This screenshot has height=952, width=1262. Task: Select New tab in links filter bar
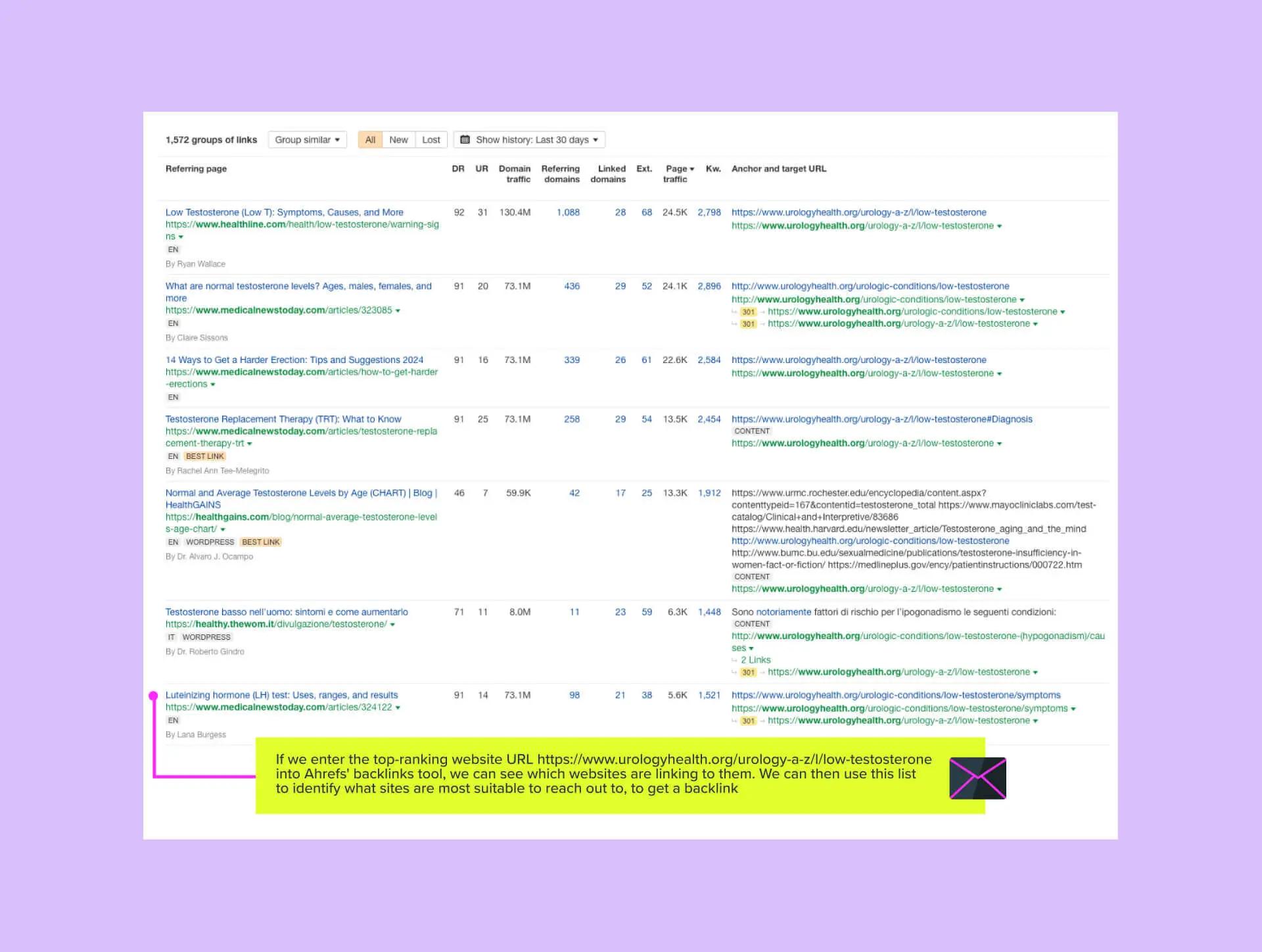399,139
